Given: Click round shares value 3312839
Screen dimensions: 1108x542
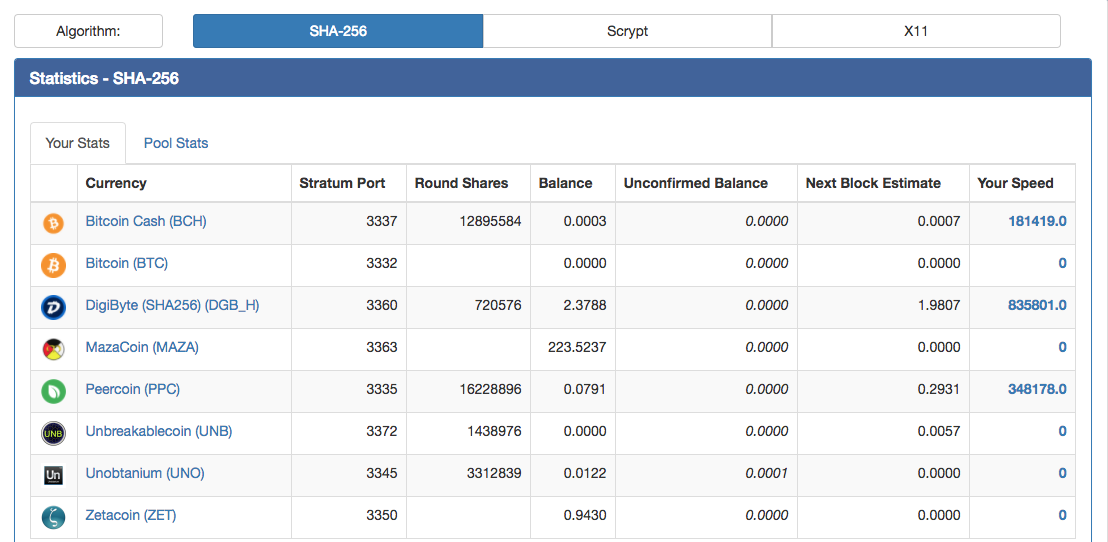Looking at the screenshot, I should coord(494,473).
